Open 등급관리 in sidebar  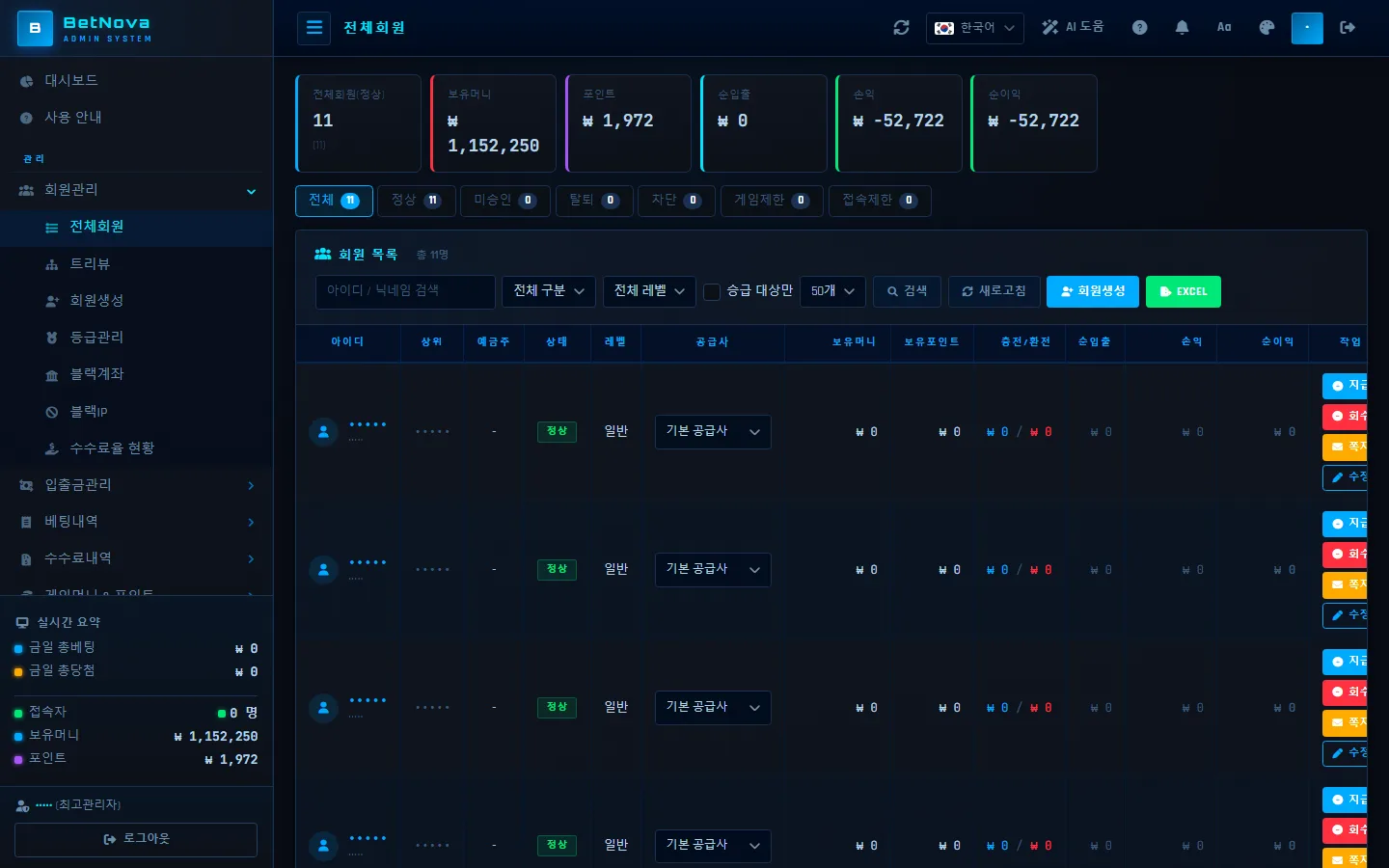click(x=136, y=338)
